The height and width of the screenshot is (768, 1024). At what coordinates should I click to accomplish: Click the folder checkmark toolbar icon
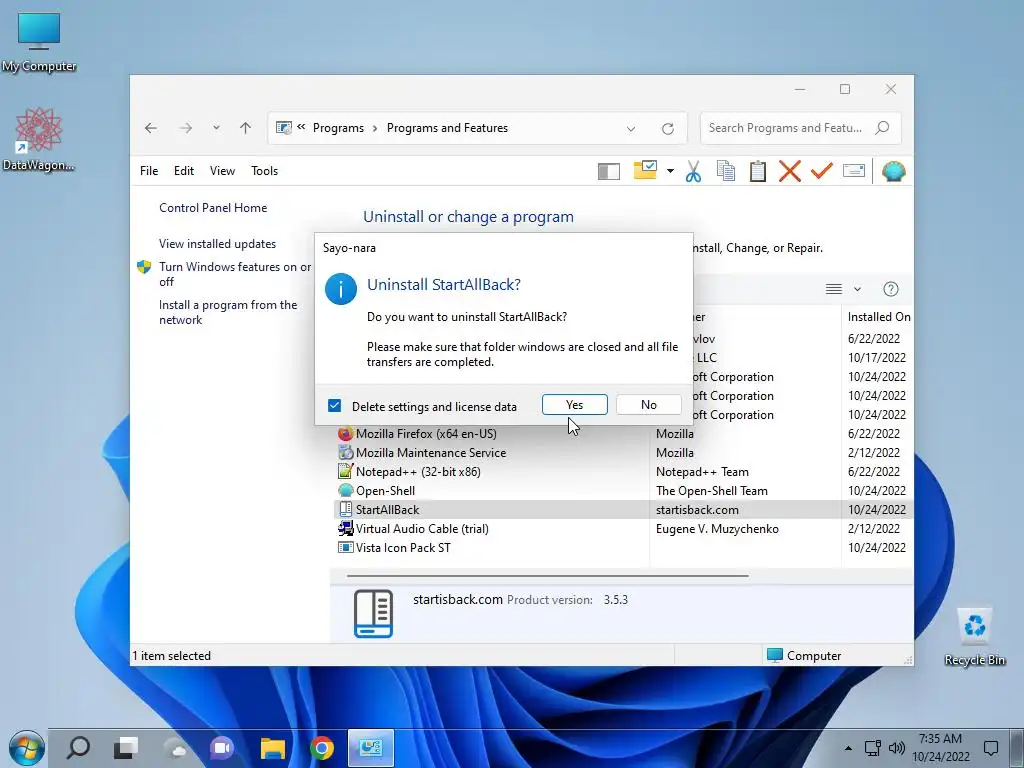pos(645,170)
